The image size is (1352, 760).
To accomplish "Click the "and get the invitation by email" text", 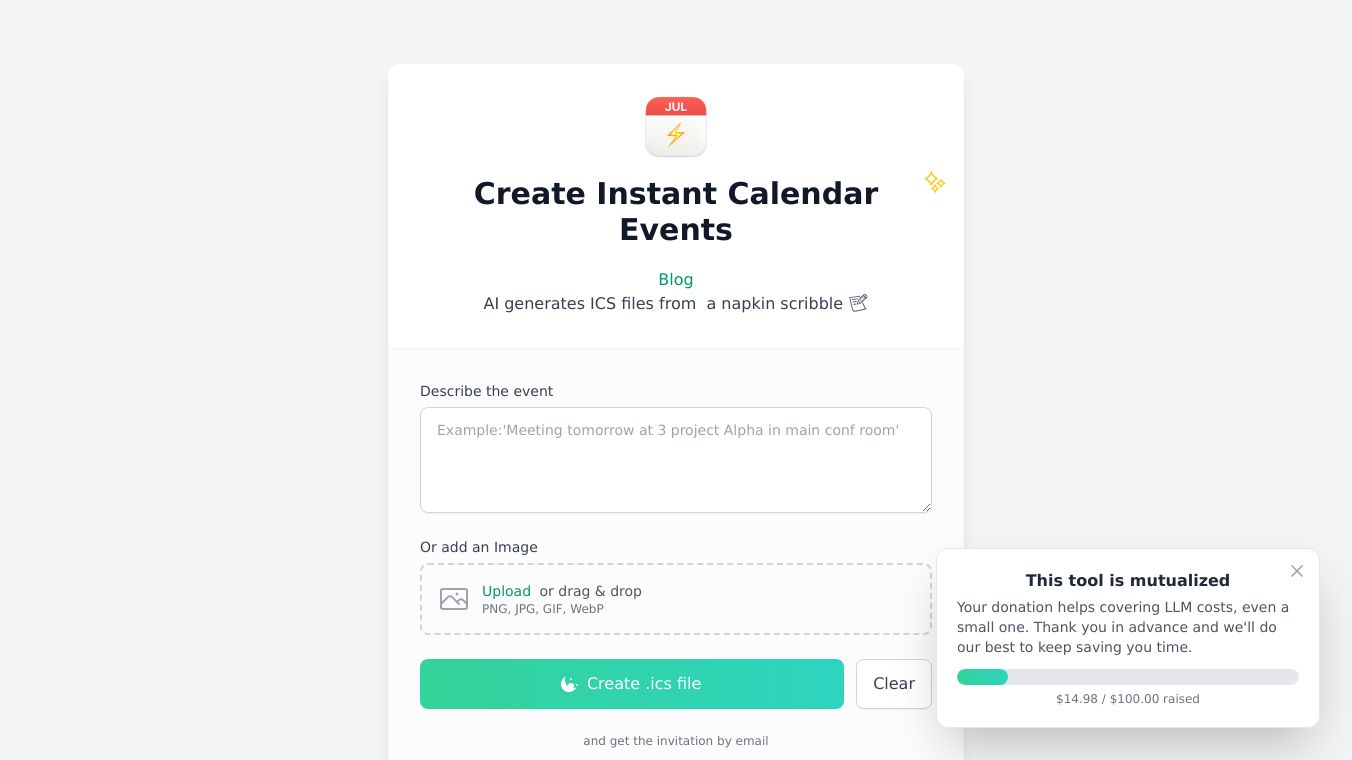I will coord(676,741).
